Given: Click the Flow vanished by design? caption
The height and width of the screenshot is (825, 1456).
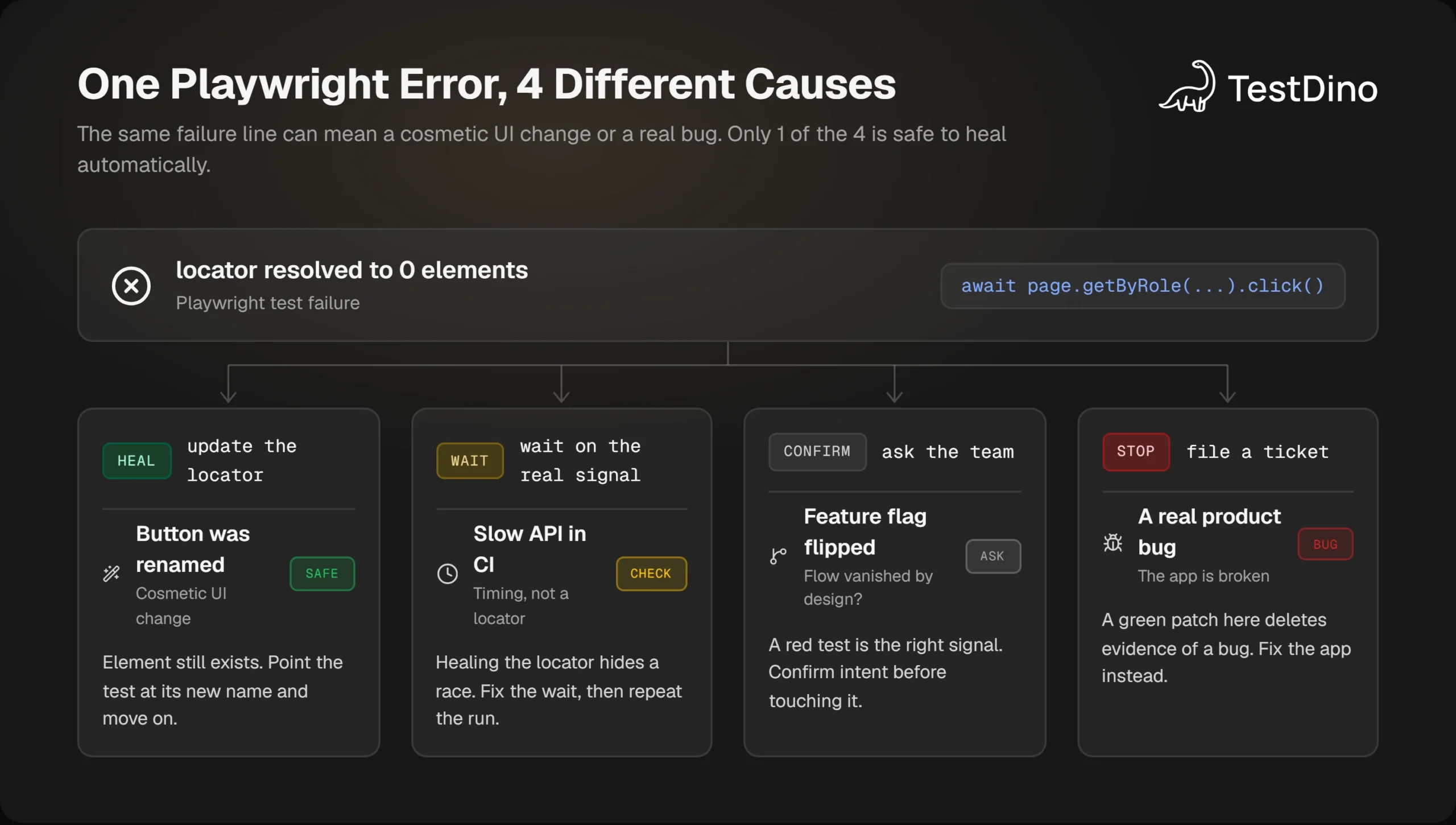Looking at the screenshot, I should click(868, 587).
